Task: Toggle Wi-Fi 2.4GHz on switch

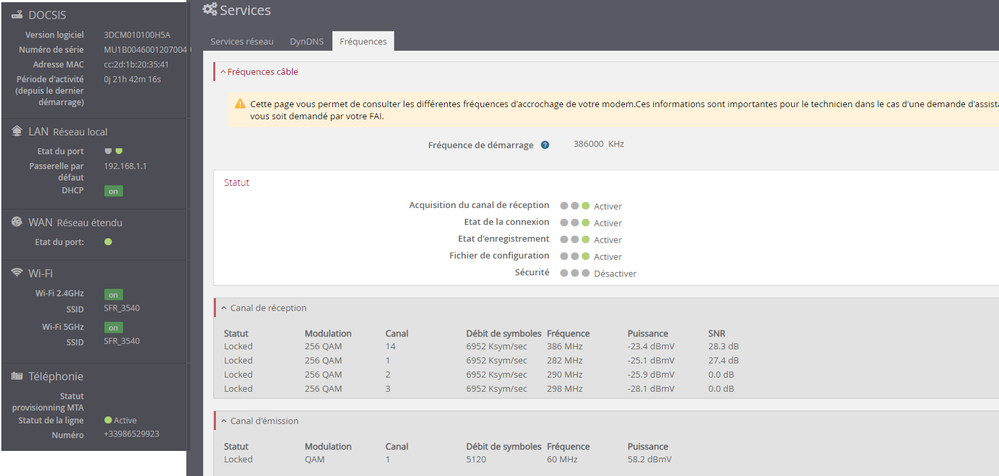Action: [x=114, y=294]
